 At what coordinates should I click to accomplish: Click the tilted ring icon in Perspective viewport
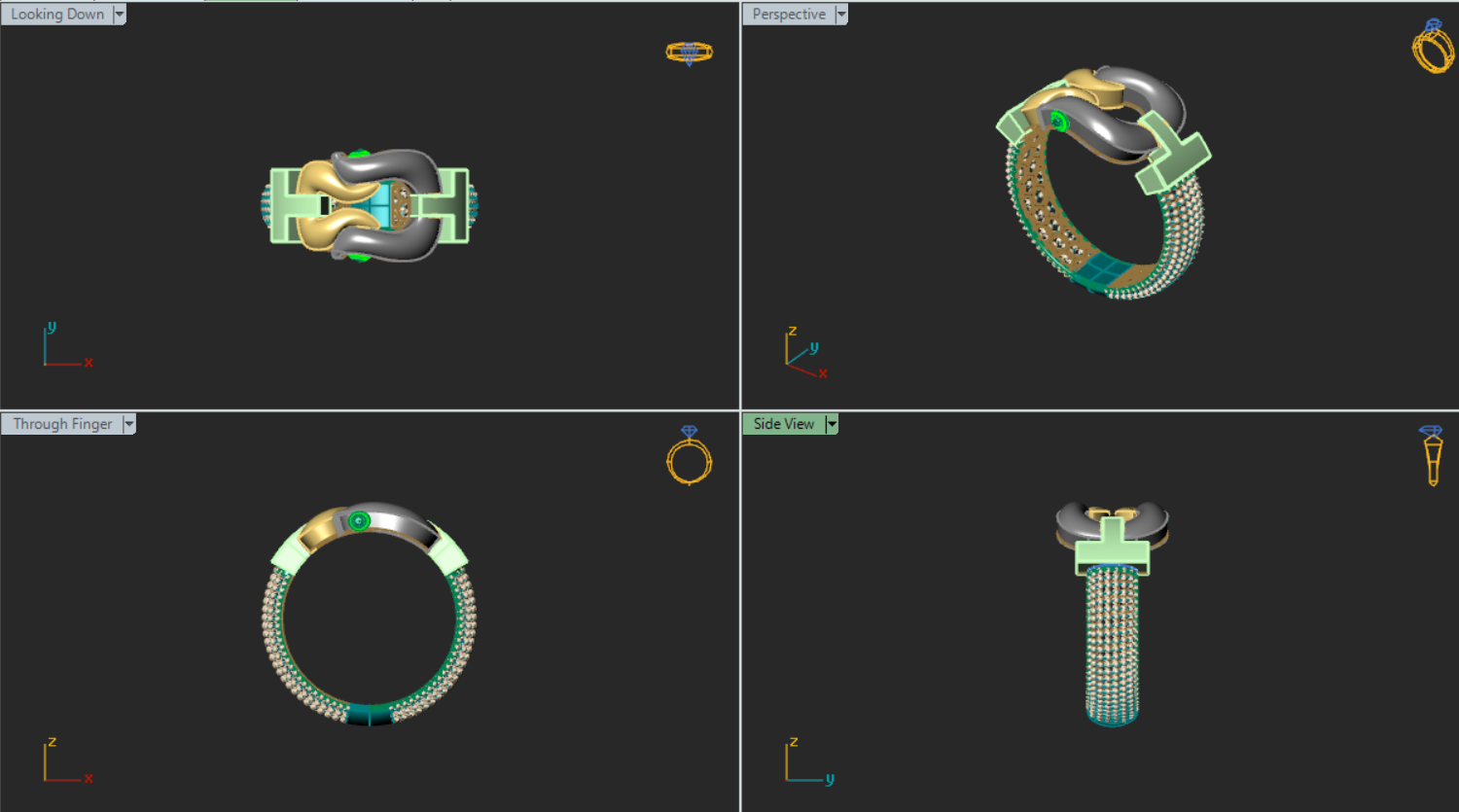pos(1432,47)
